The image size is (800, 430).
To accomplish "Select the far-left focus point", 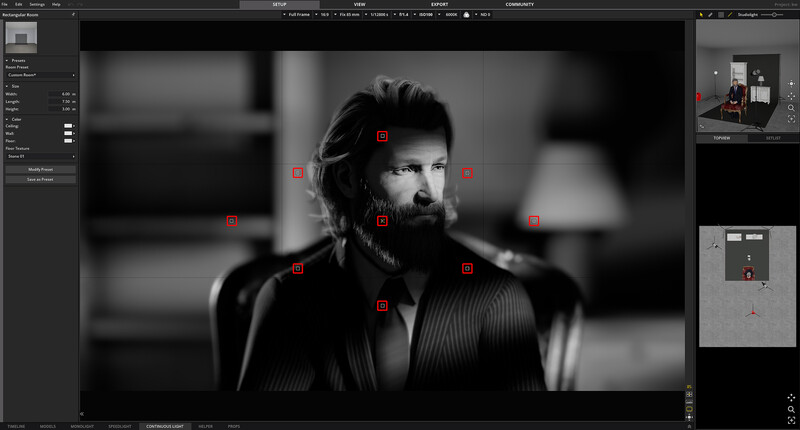I will point(232,221).
